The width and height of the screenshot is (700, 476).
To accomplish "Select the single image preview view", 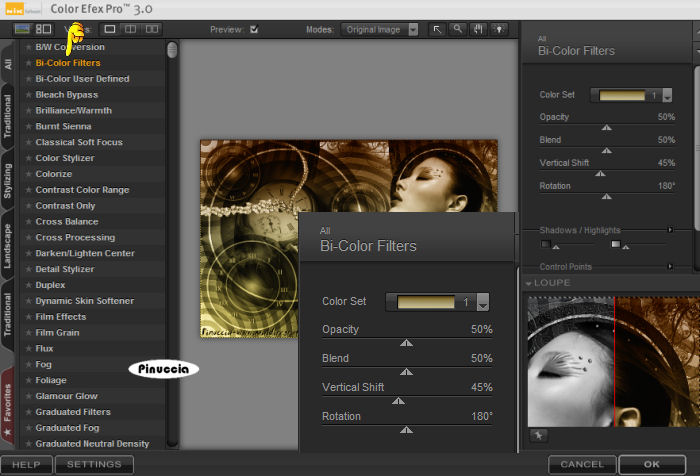I will (x=110, y=29).
